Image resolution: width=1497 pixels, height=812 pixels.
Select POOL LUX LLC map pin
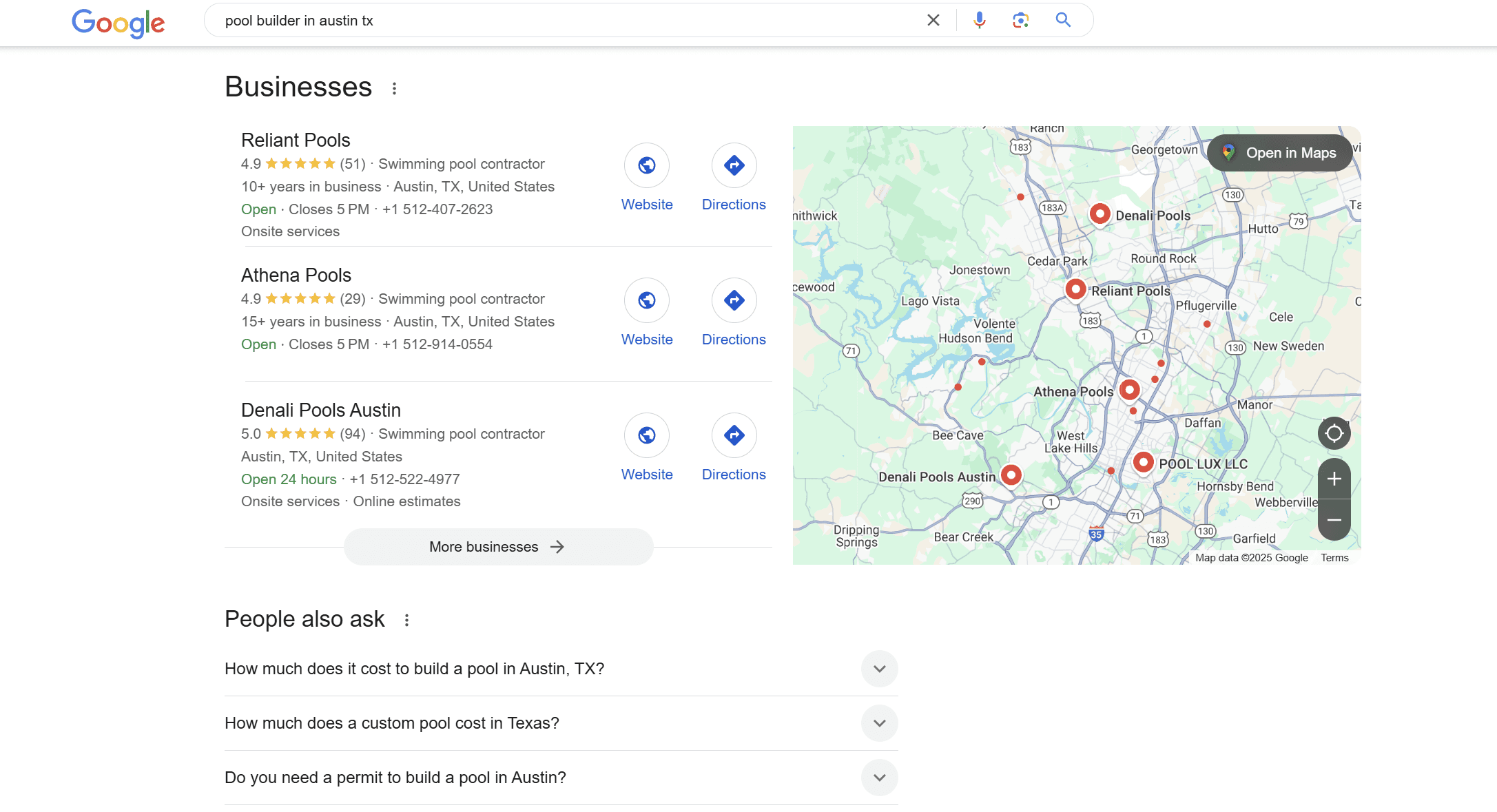[1144, 462]
